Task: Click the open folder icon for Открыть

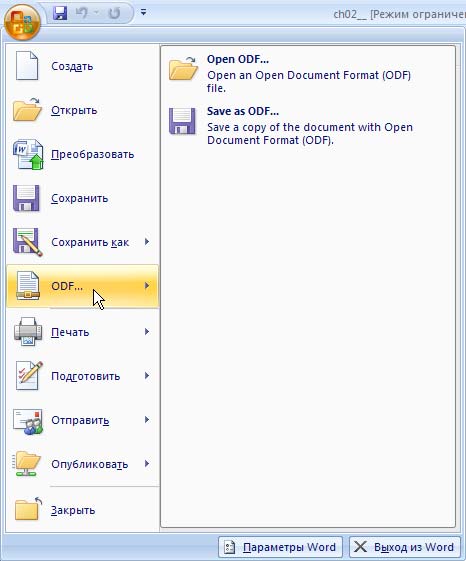Action: [27, 109]
